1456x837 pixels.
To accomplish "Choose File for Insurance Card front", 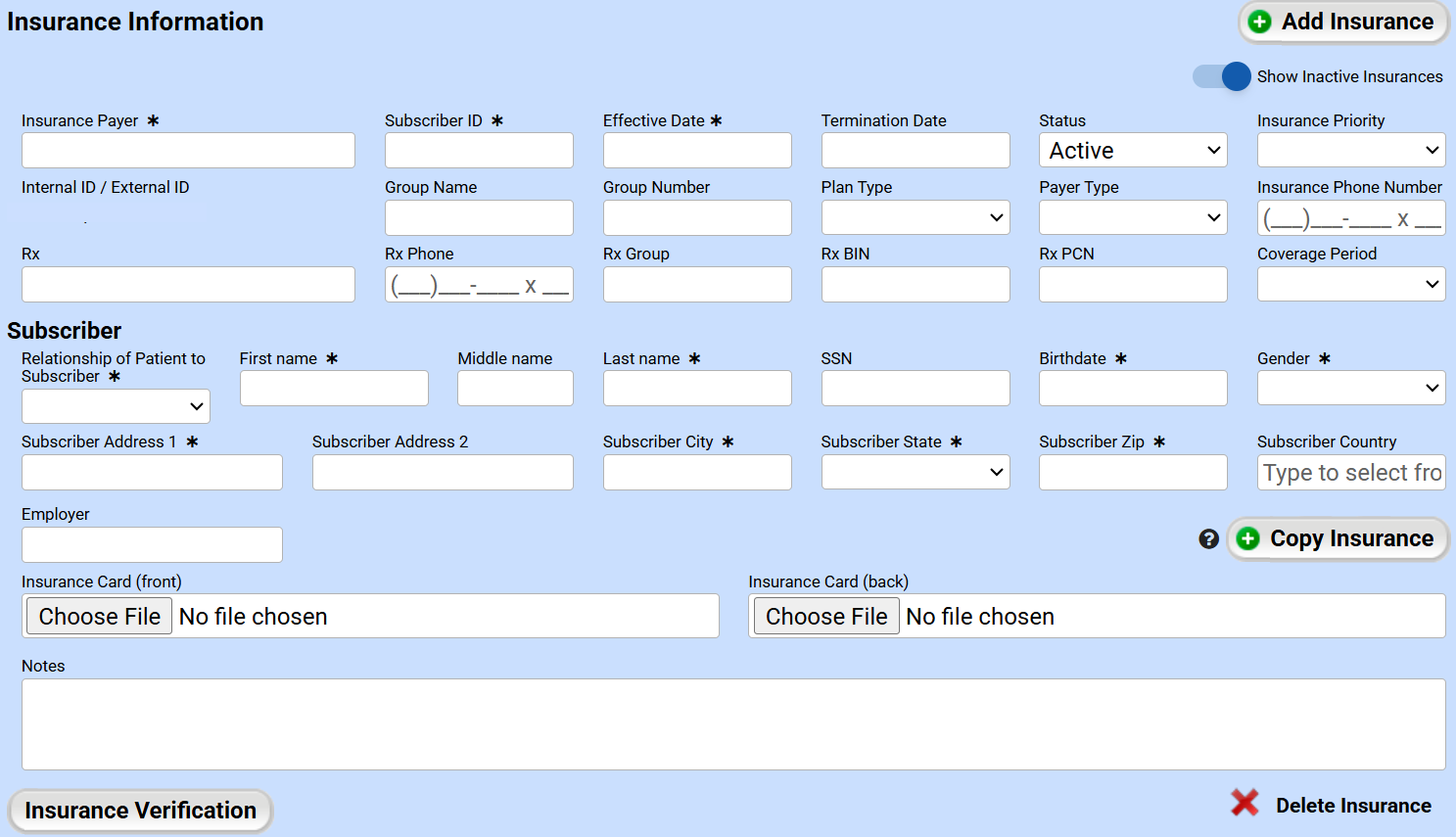I will 100,617.
